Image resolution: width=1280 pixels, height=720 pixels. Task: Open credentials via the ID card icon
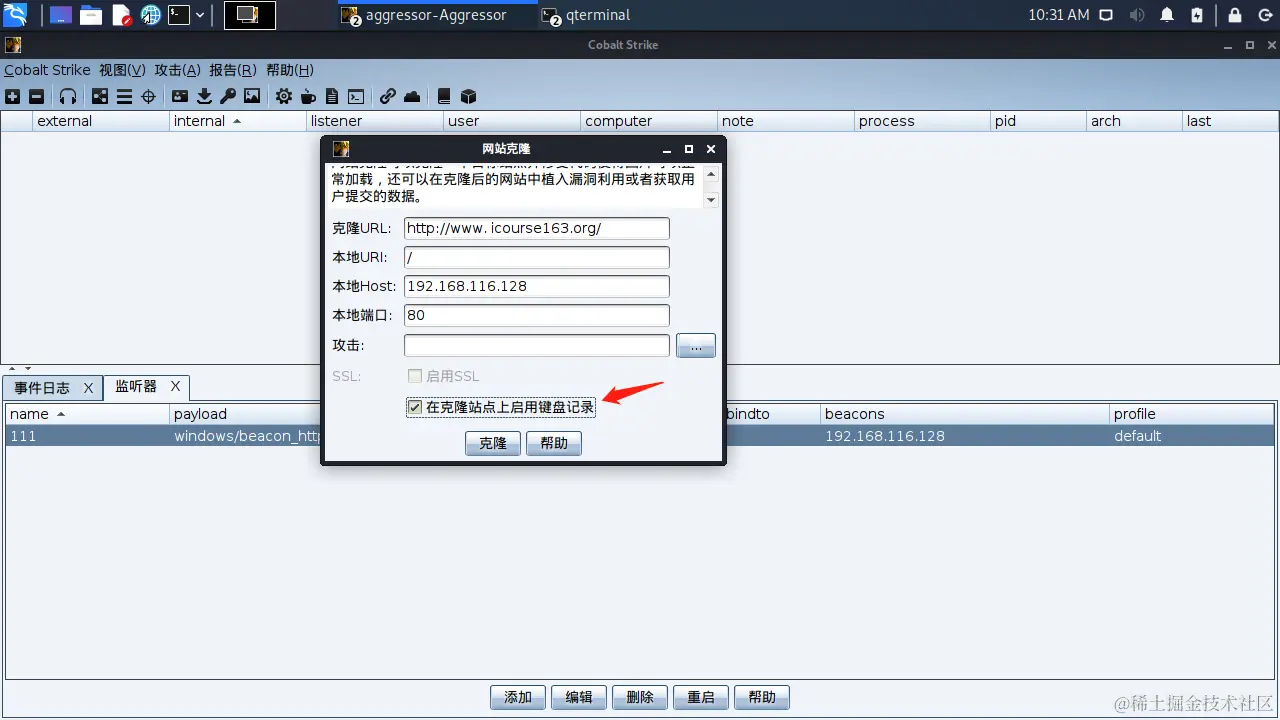180,97
